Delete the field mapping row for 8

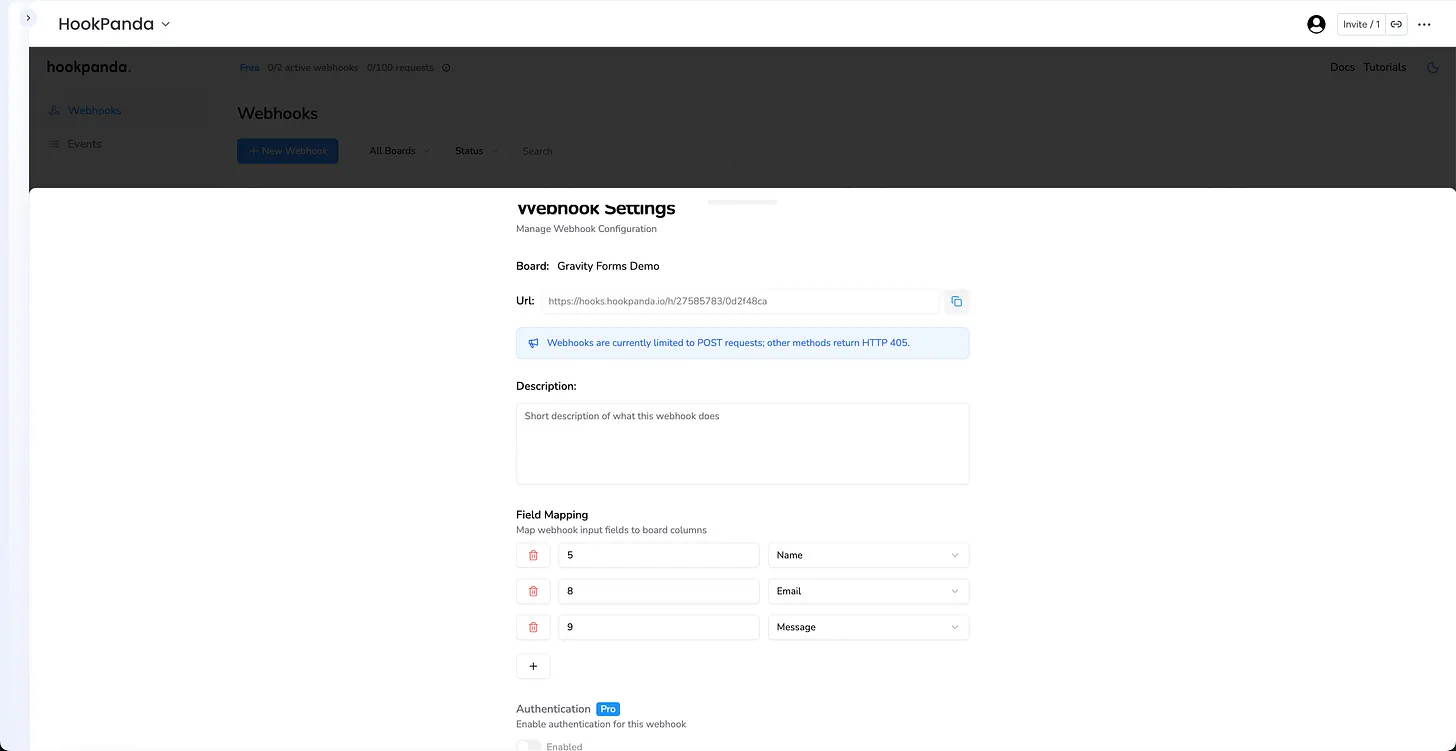[x=533, y=591]
